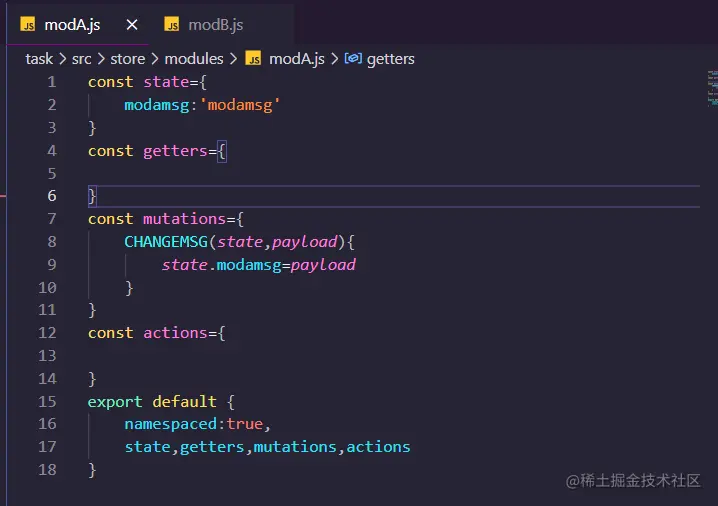Click 'modamsg' property key on line 2
Viewport: 718px width, 506px height.
tap(157, 105)
